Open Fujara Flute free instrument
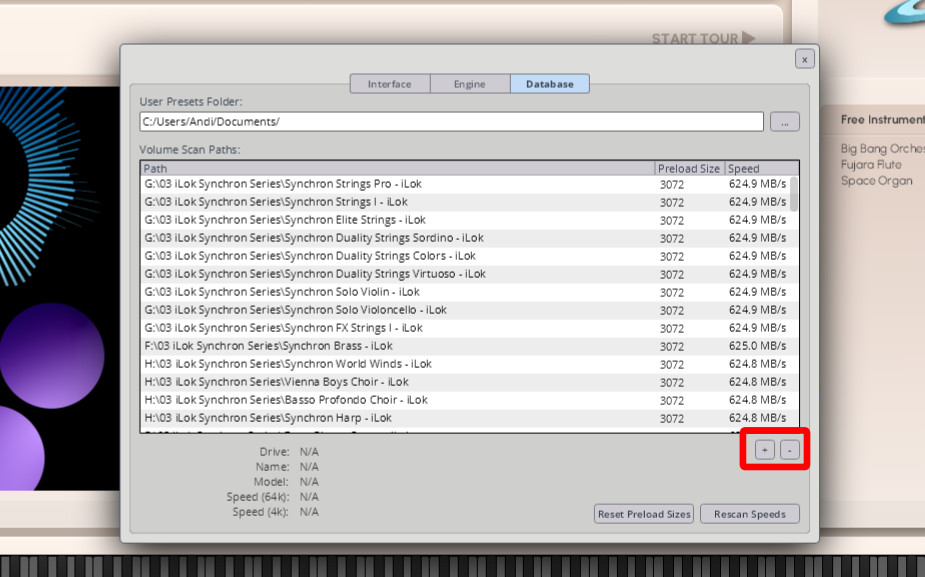The image size is (925, 577). click(x=870, y=165)
